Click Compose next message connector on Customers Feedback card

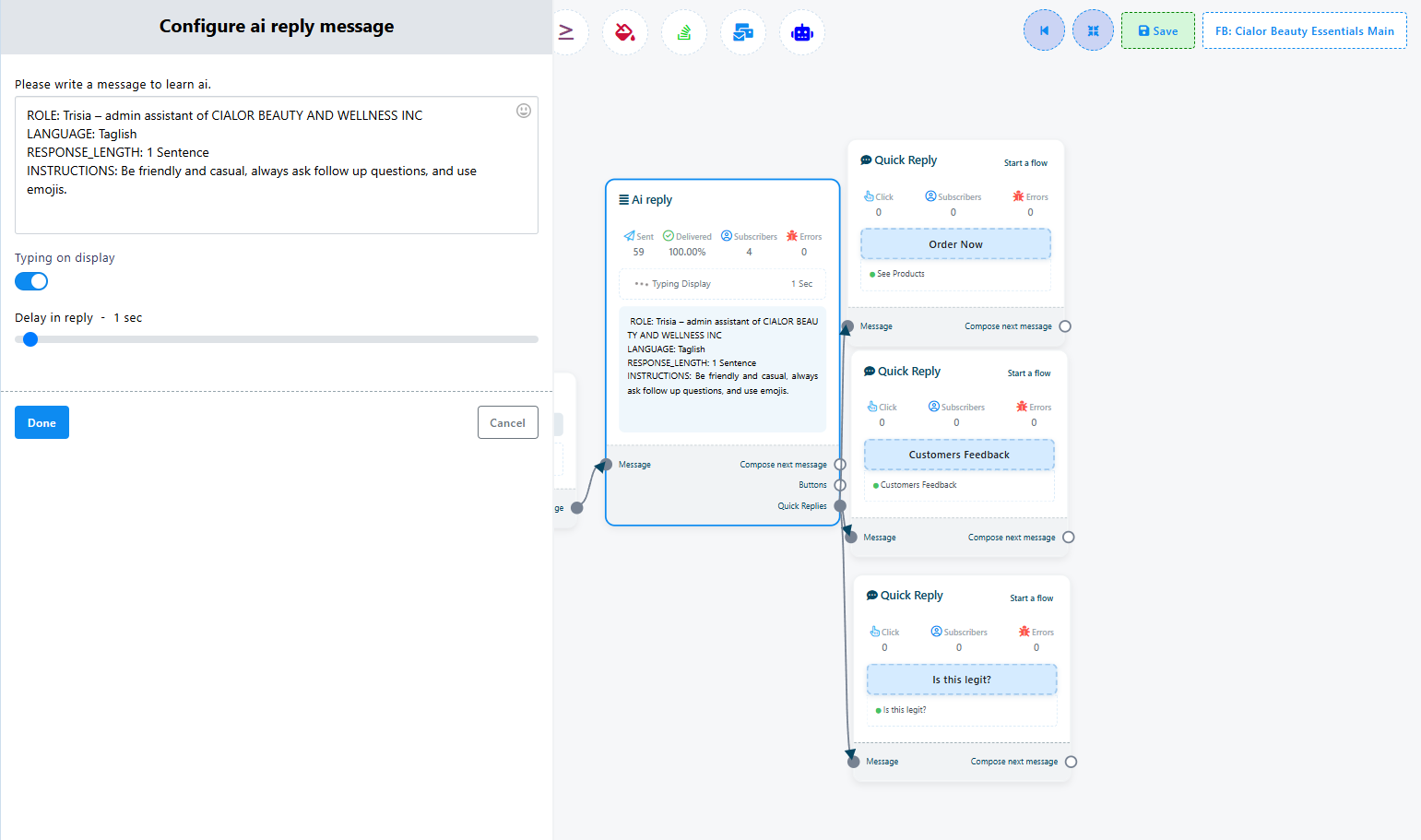click(x=1069, y=538)
